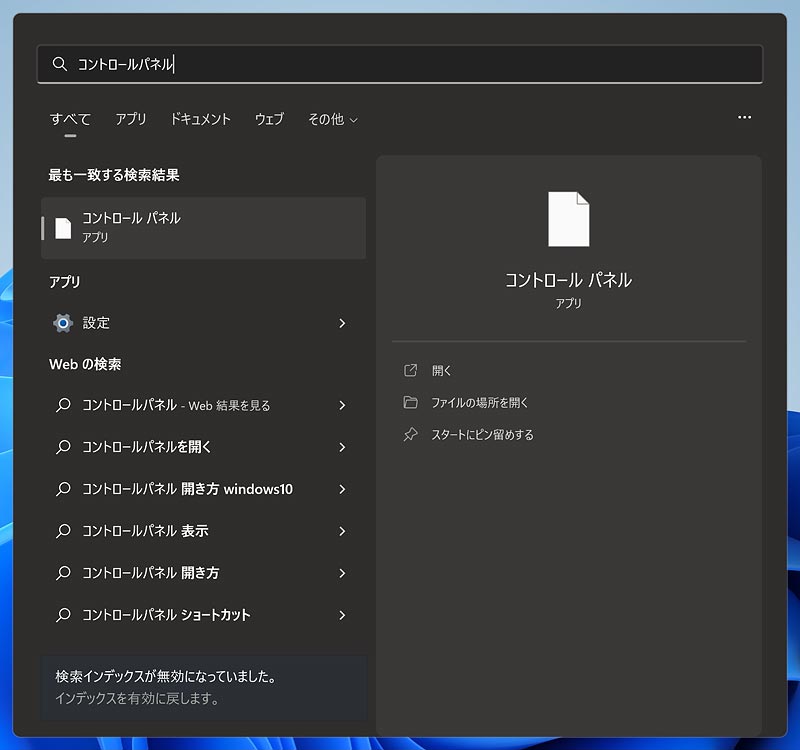Screen dimensions: 800x750
Task: Click search icon beside コントロールパネル 表示
Action: (63, 531)
